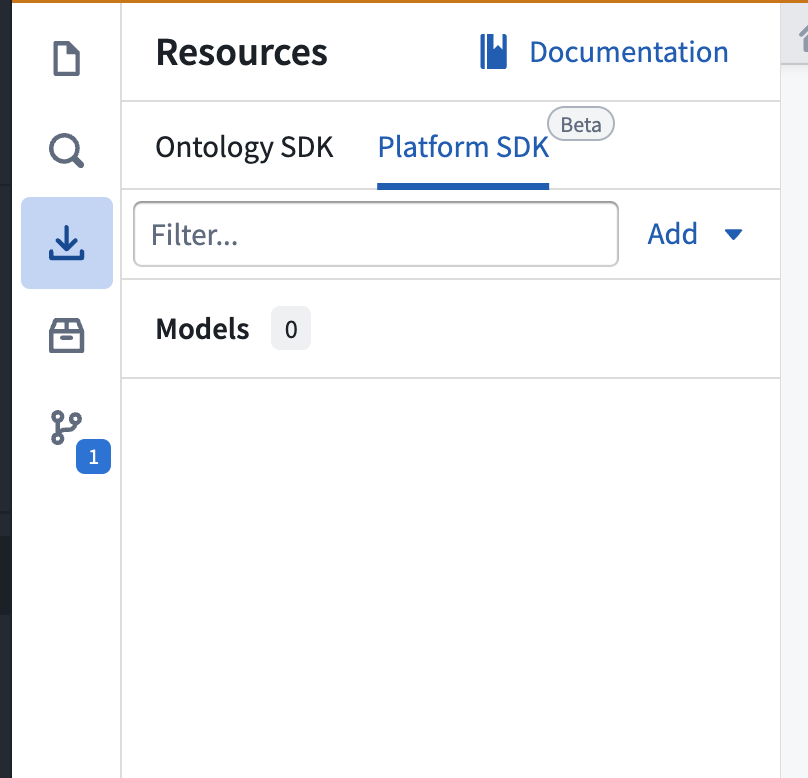Click the Models label text
This screenshot has width=808, height=778.
click(202, 328)
